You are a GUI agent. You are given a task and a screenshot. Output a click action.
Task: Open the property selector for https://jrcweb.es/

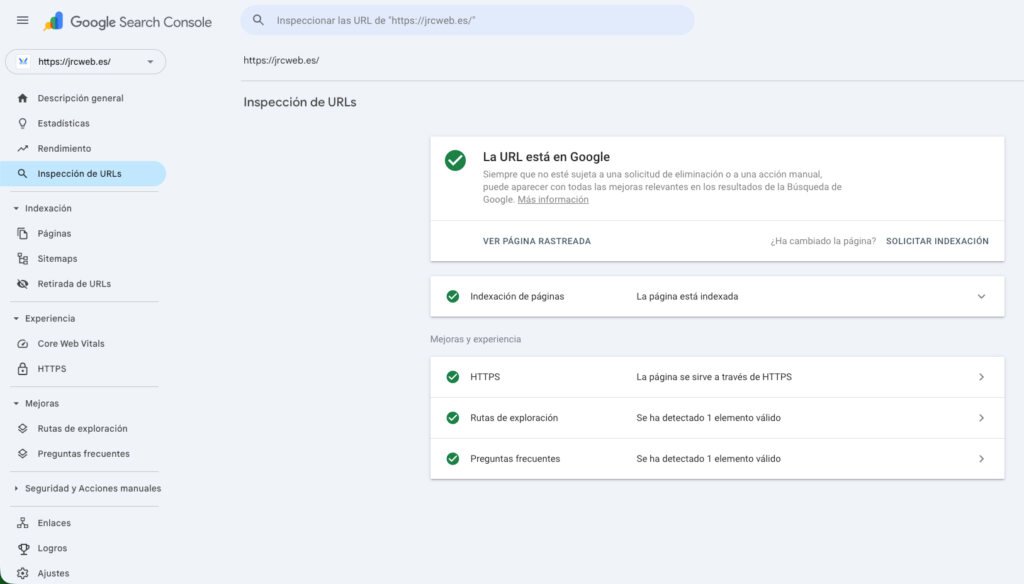tap(85, 61)
